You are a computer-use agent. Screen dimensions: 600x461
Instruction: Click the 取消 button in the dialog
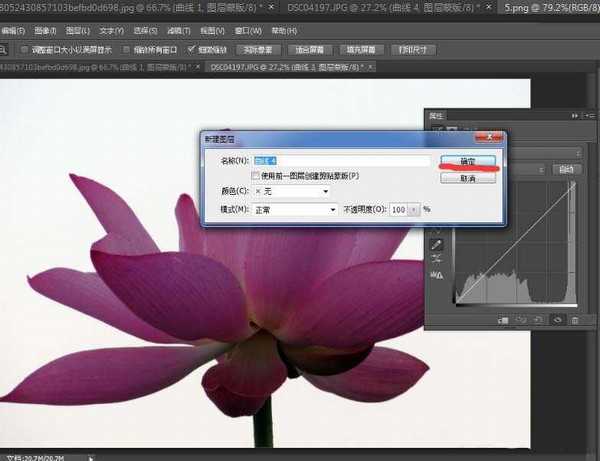[467, 175]
